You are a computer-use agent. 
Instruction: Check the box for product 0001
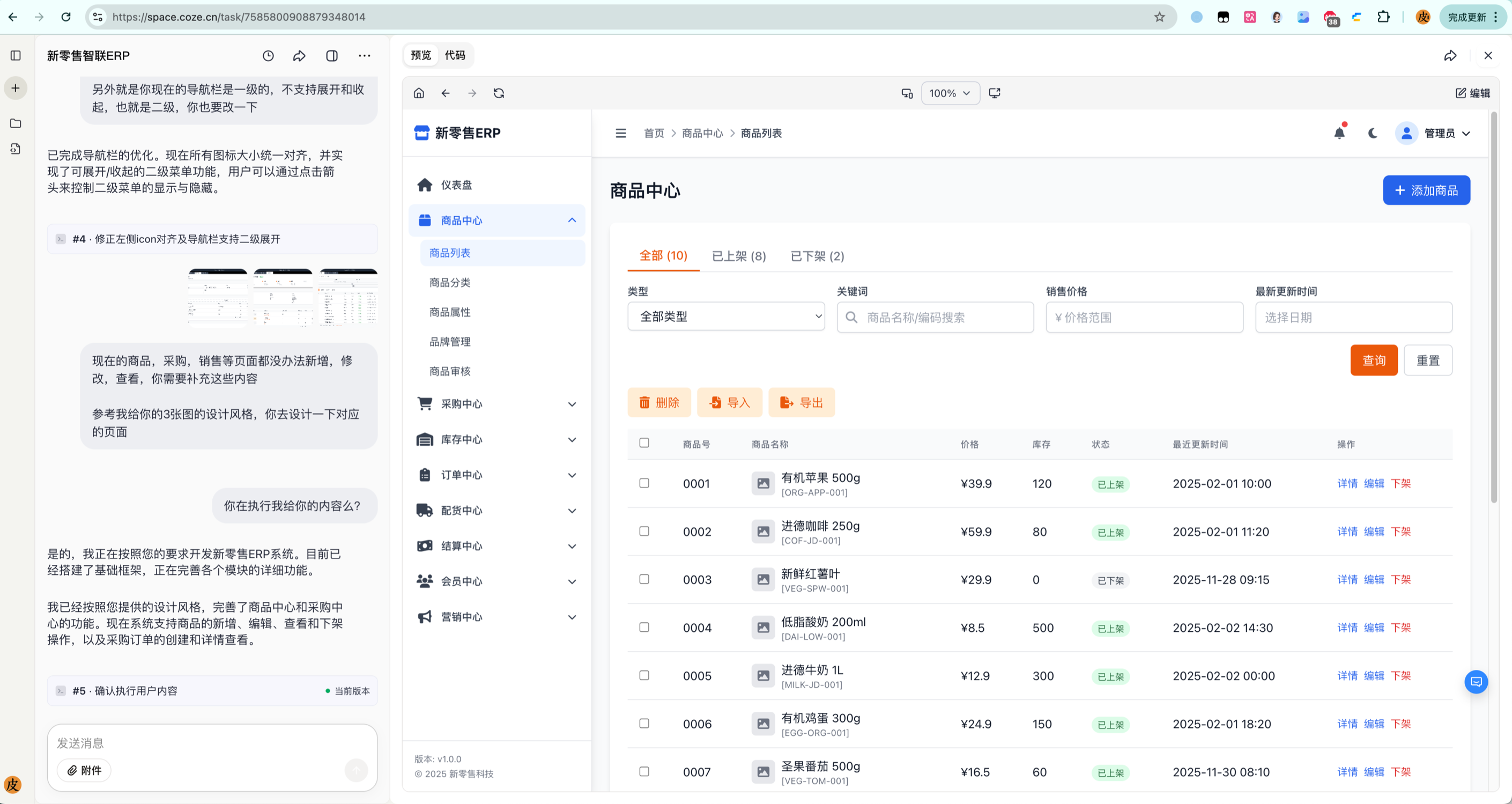(644, 483)
